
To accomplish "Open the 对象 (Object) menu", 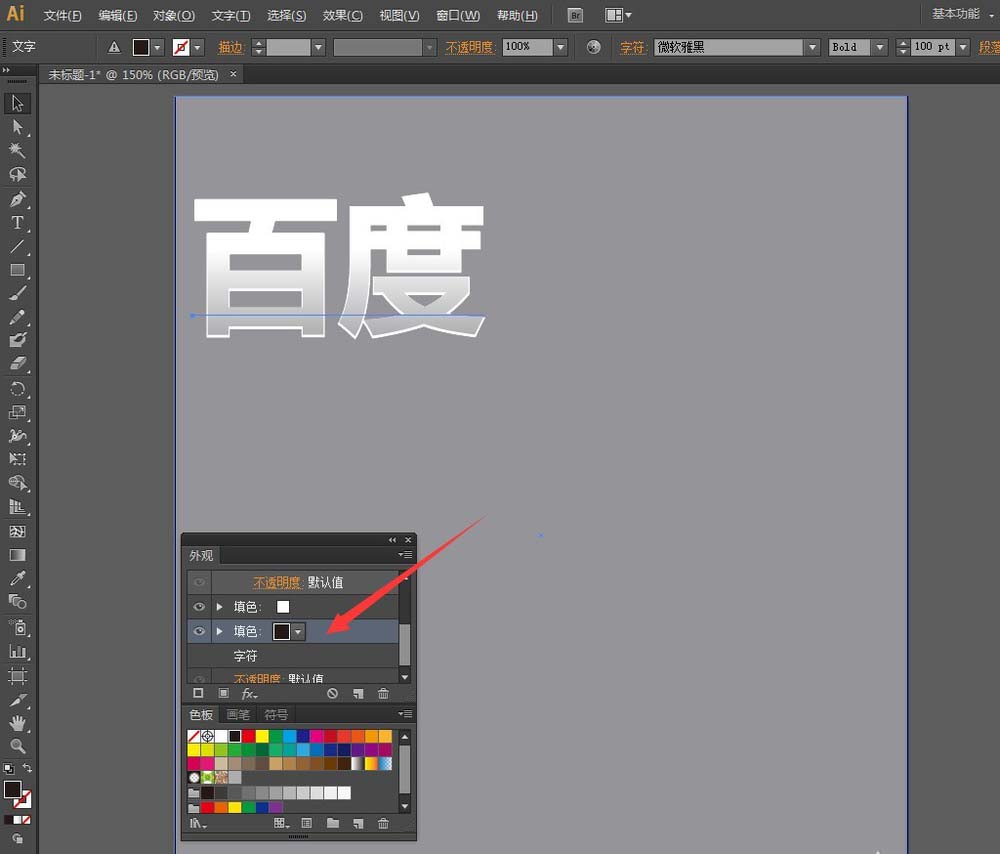I will (173, 15).
